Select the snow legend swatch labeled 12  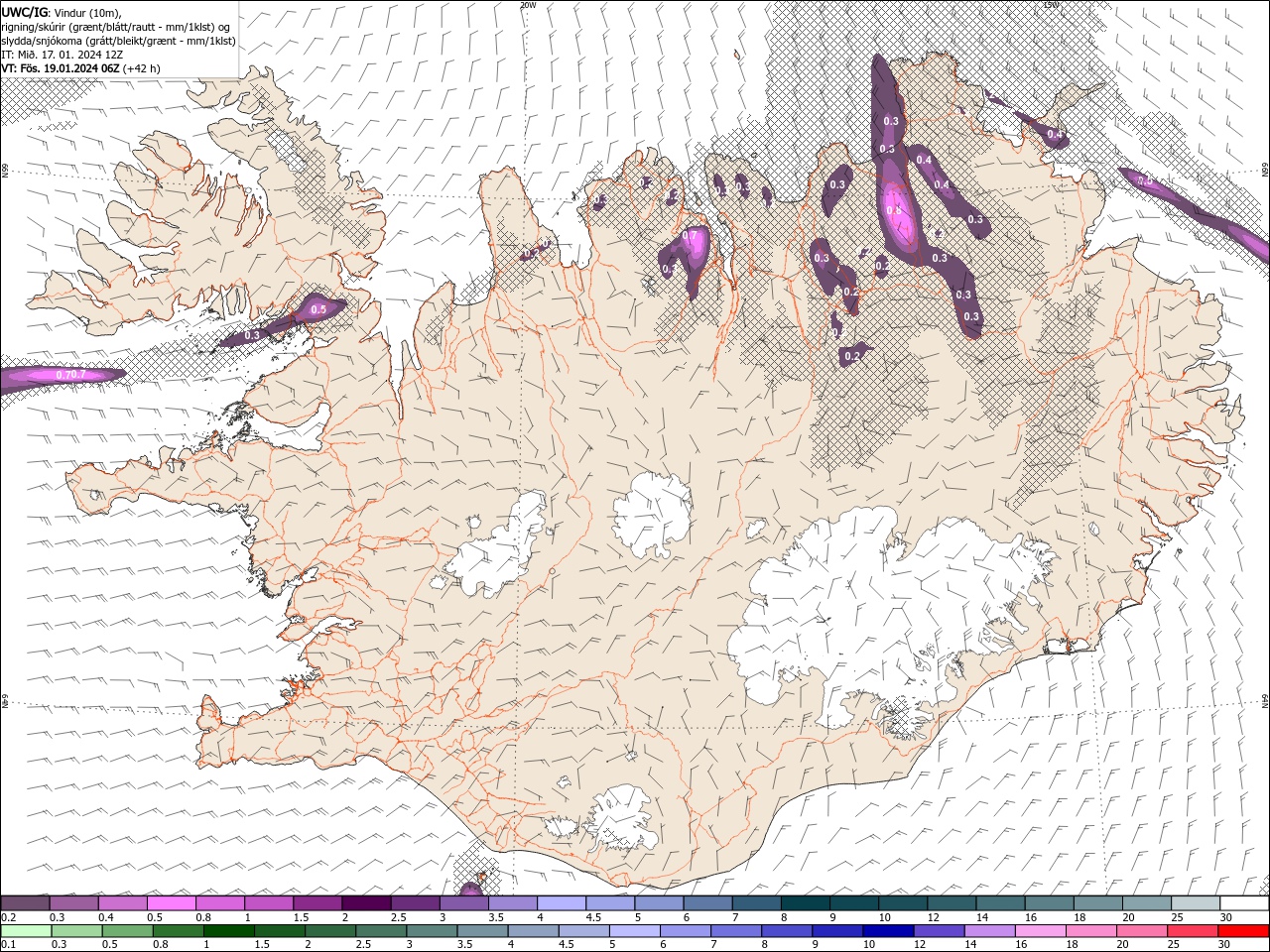(x=951, y=903)
